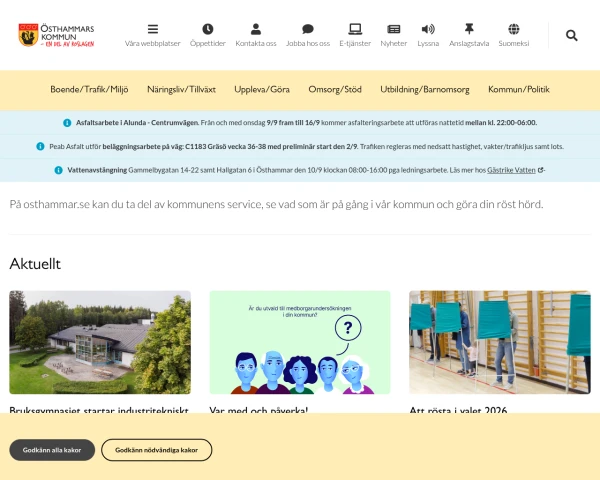
Task: Open the medborgarundersökningen illustration card
Action: pyautogui.click(x=300, y=342)
